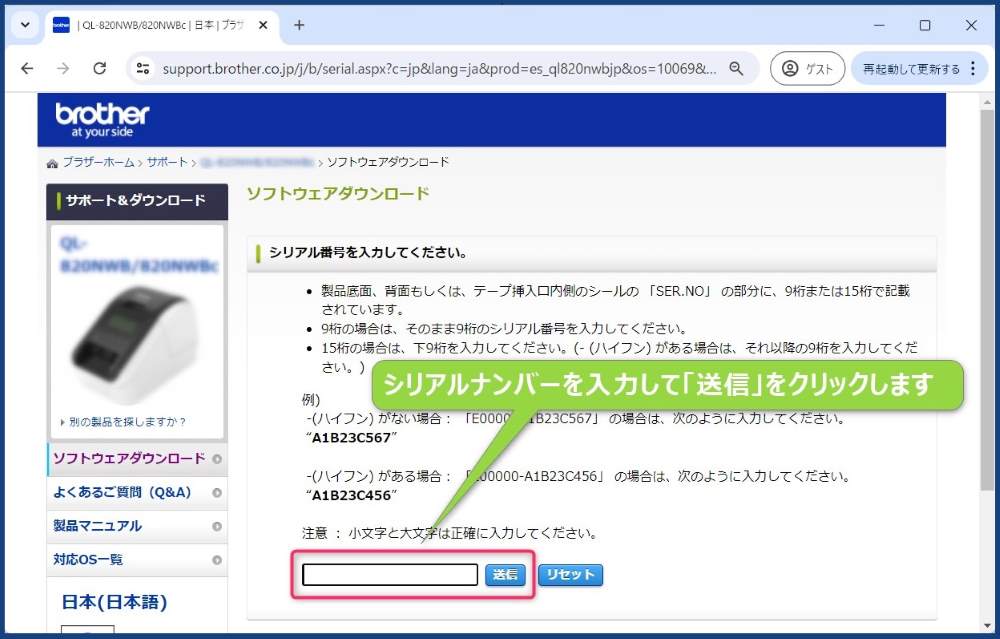Click the home icon in breadcrumb
1000x639 pixels.
click(52, 164)
